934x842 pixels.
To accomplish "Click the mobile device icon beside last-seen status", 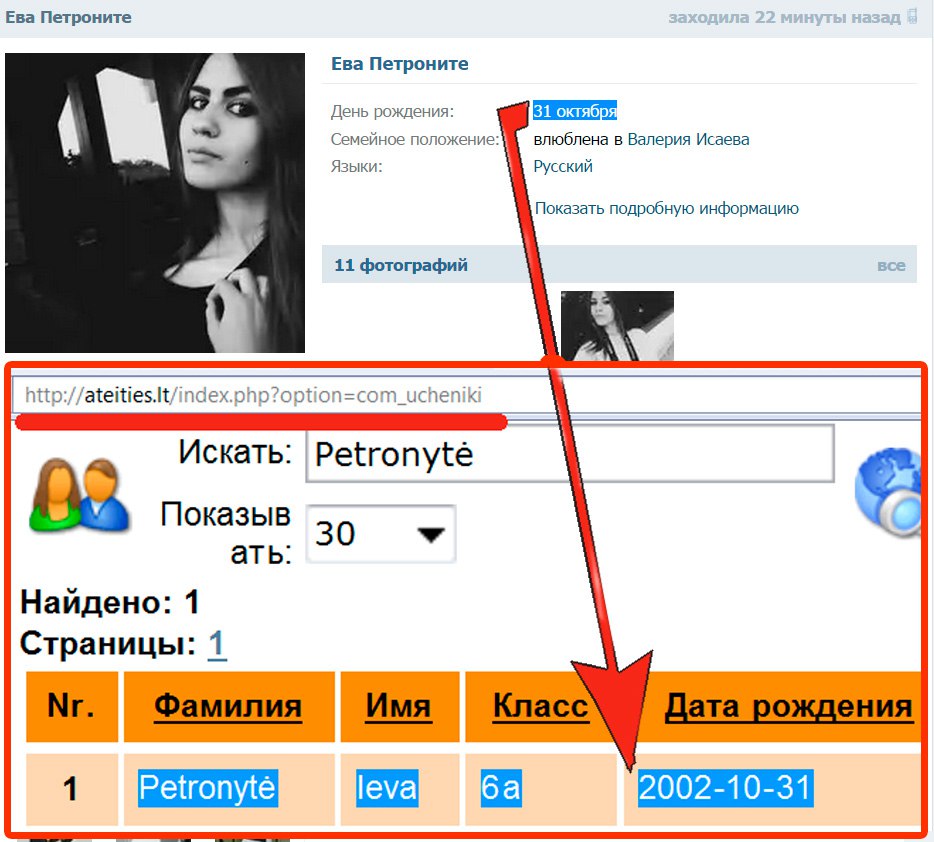I will [x=911, y=18].
